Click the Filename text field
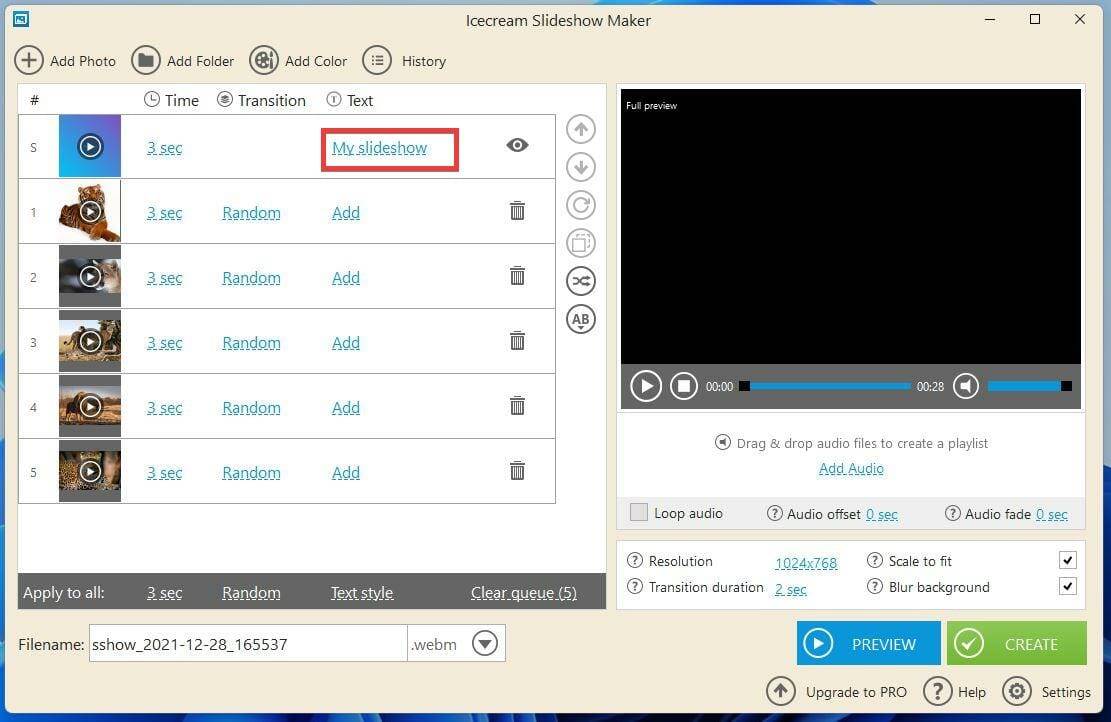This screenshot has width=1111, height=722. pyautogui.click(x=247, y=644)
